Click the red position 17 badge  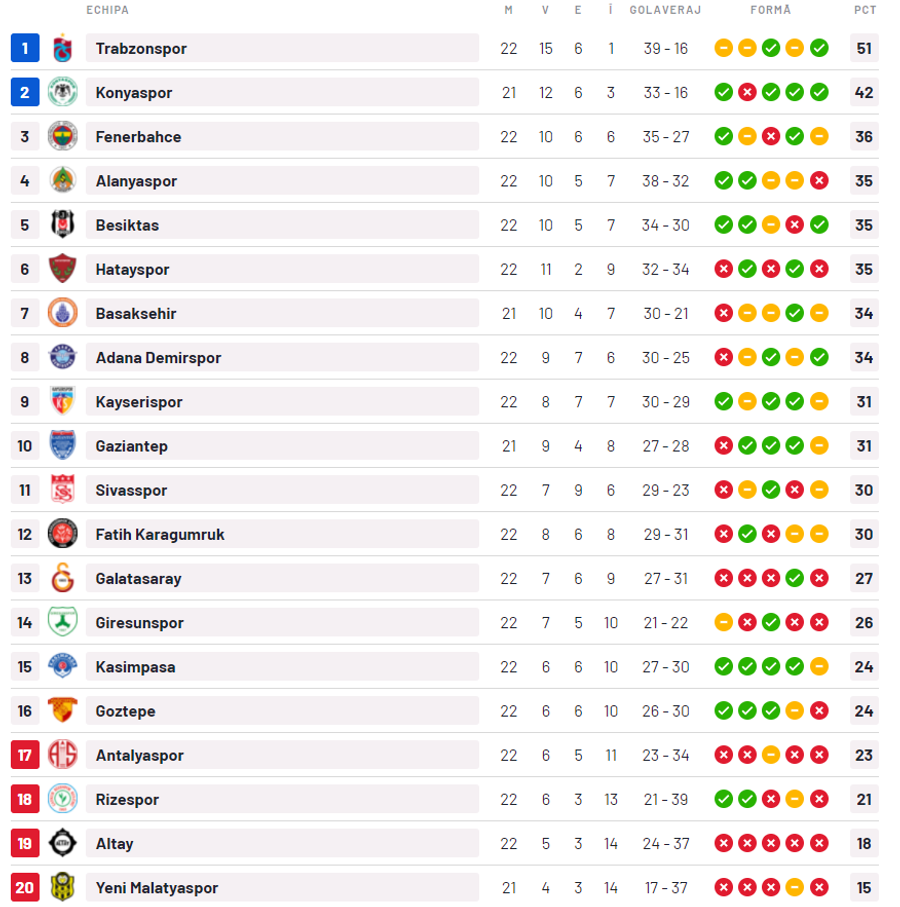click(x=25, y=755)
